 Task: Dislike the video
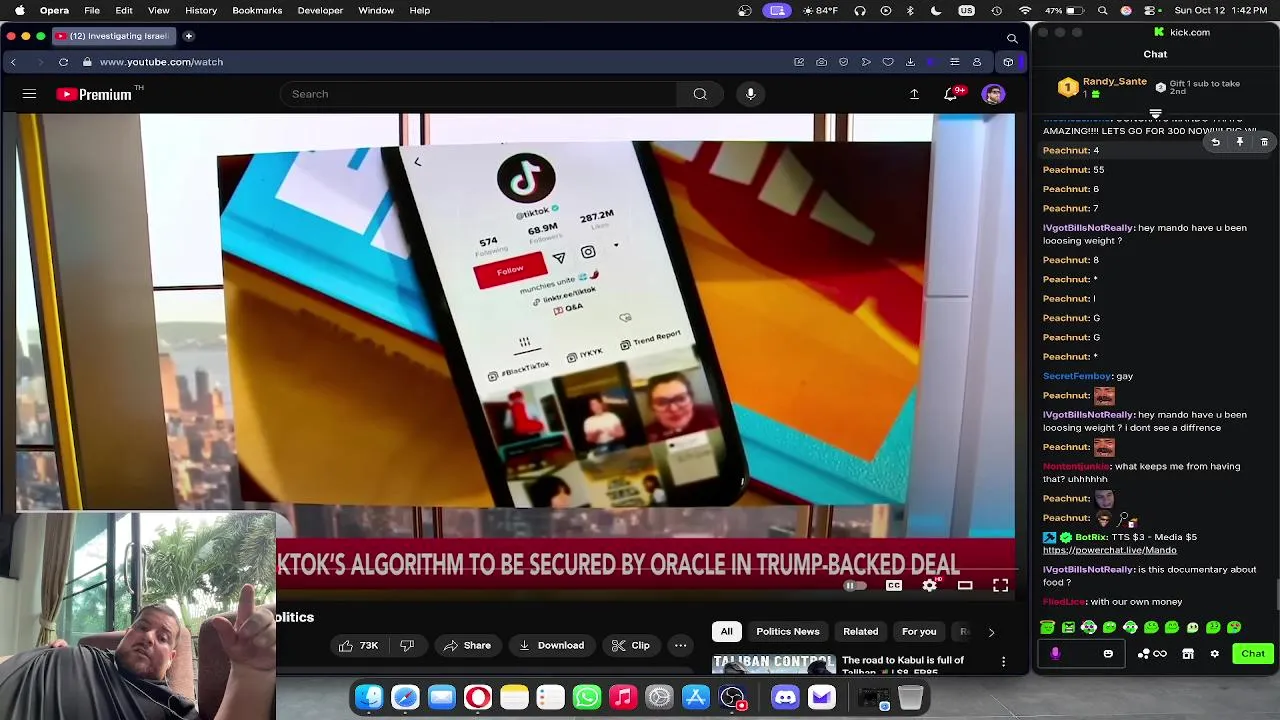(407, 646)
